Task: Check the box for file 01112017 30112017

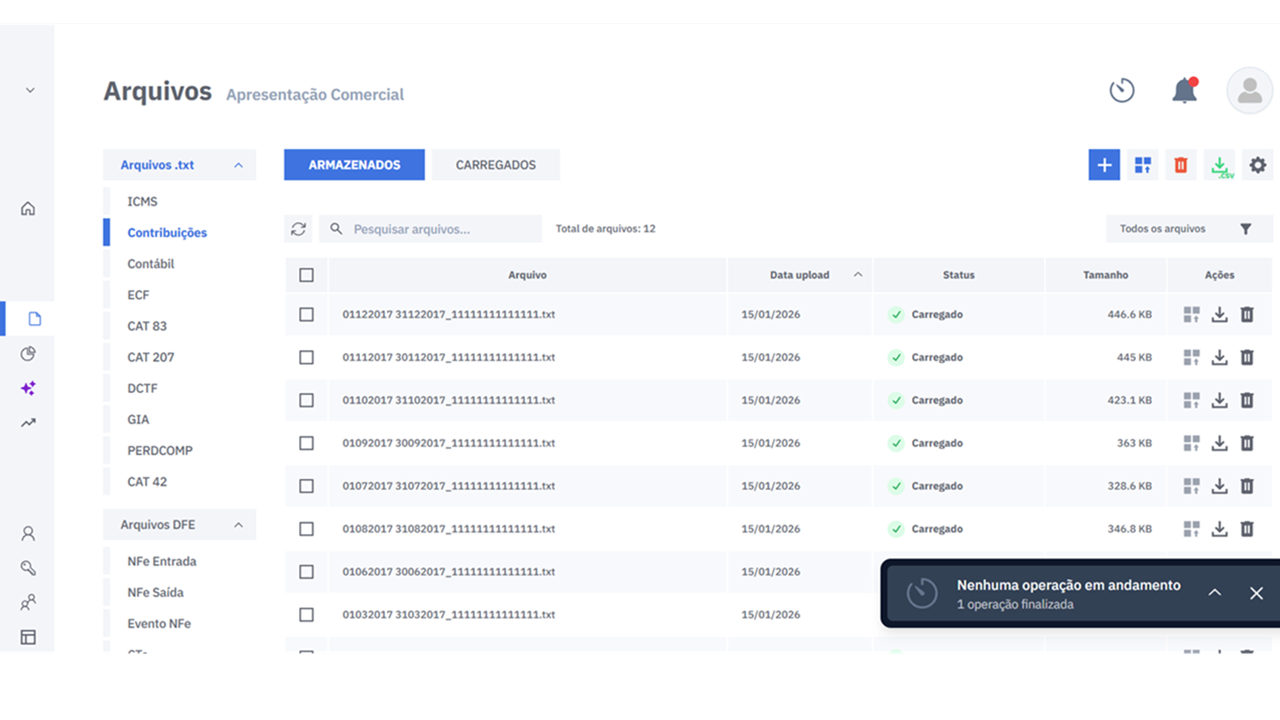Action: (x=306, y=357)
